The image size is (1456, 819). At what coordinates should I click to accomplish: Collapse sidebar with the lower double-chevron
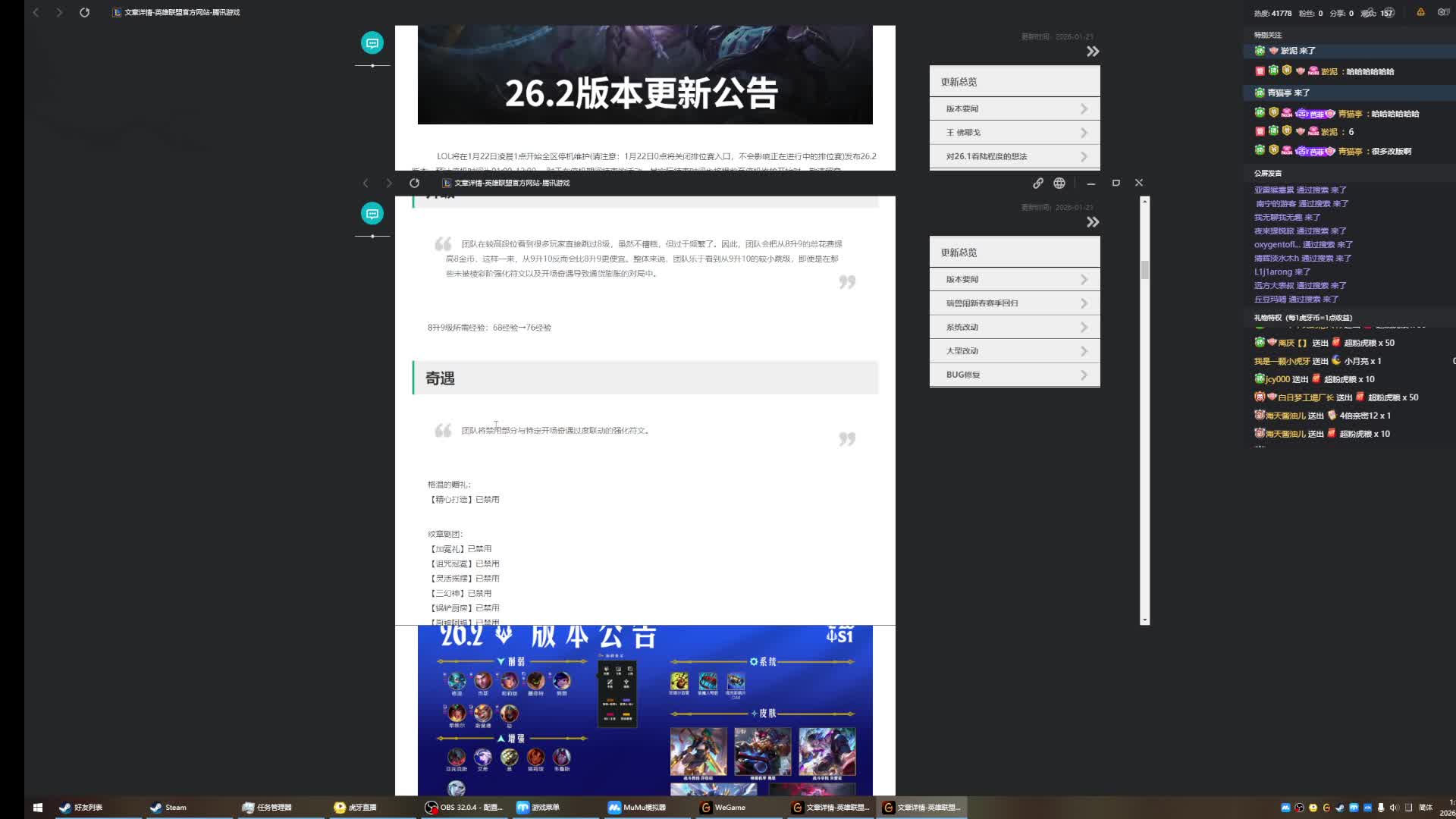click(x=1092, y=222)
